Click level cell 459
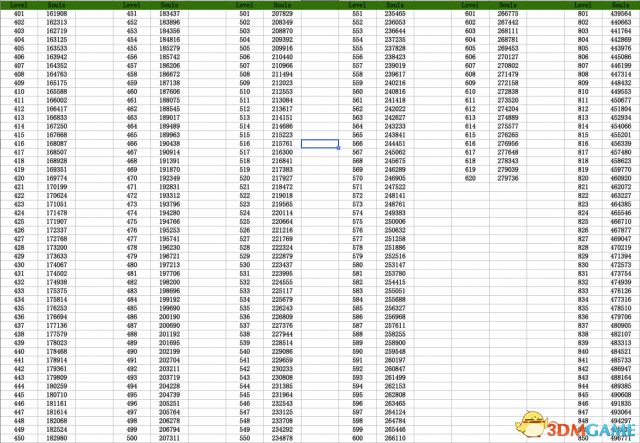This screenshot has width=640, height=443. point(132,83)
